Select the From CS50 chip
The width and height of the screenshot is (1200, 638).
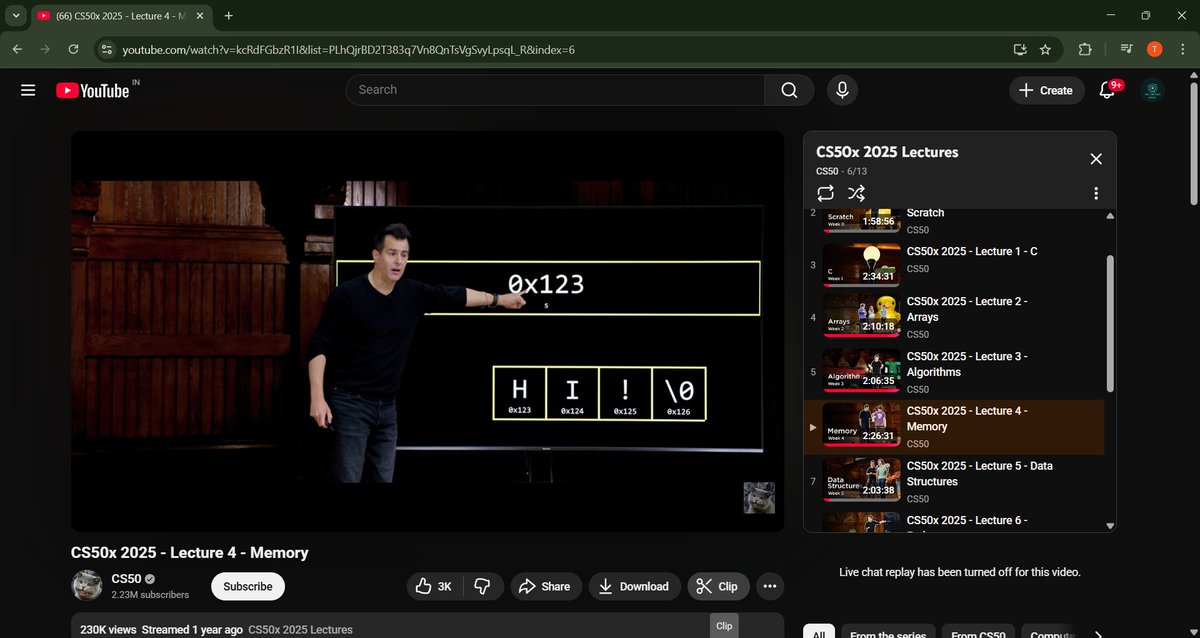point(978,633)
